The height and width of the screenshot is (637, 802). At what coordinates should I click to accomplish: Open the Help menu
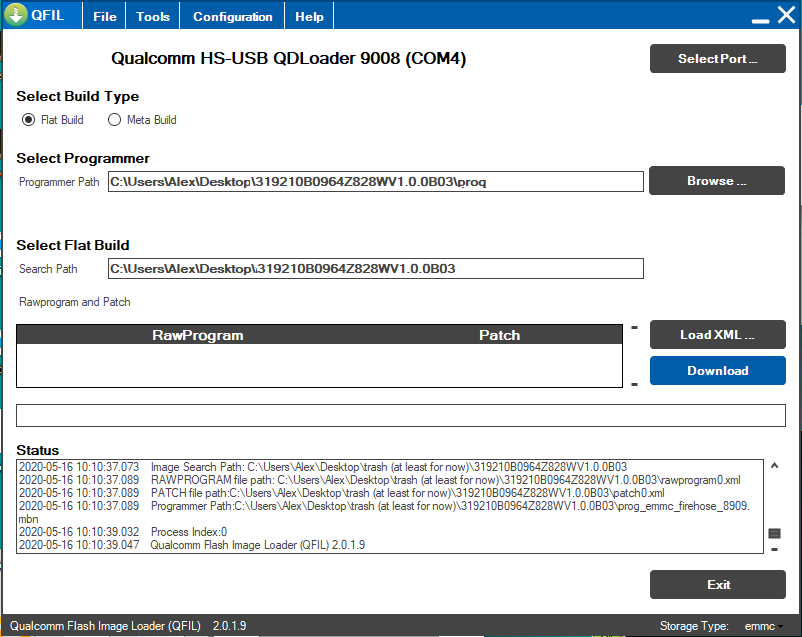(309, 17)
